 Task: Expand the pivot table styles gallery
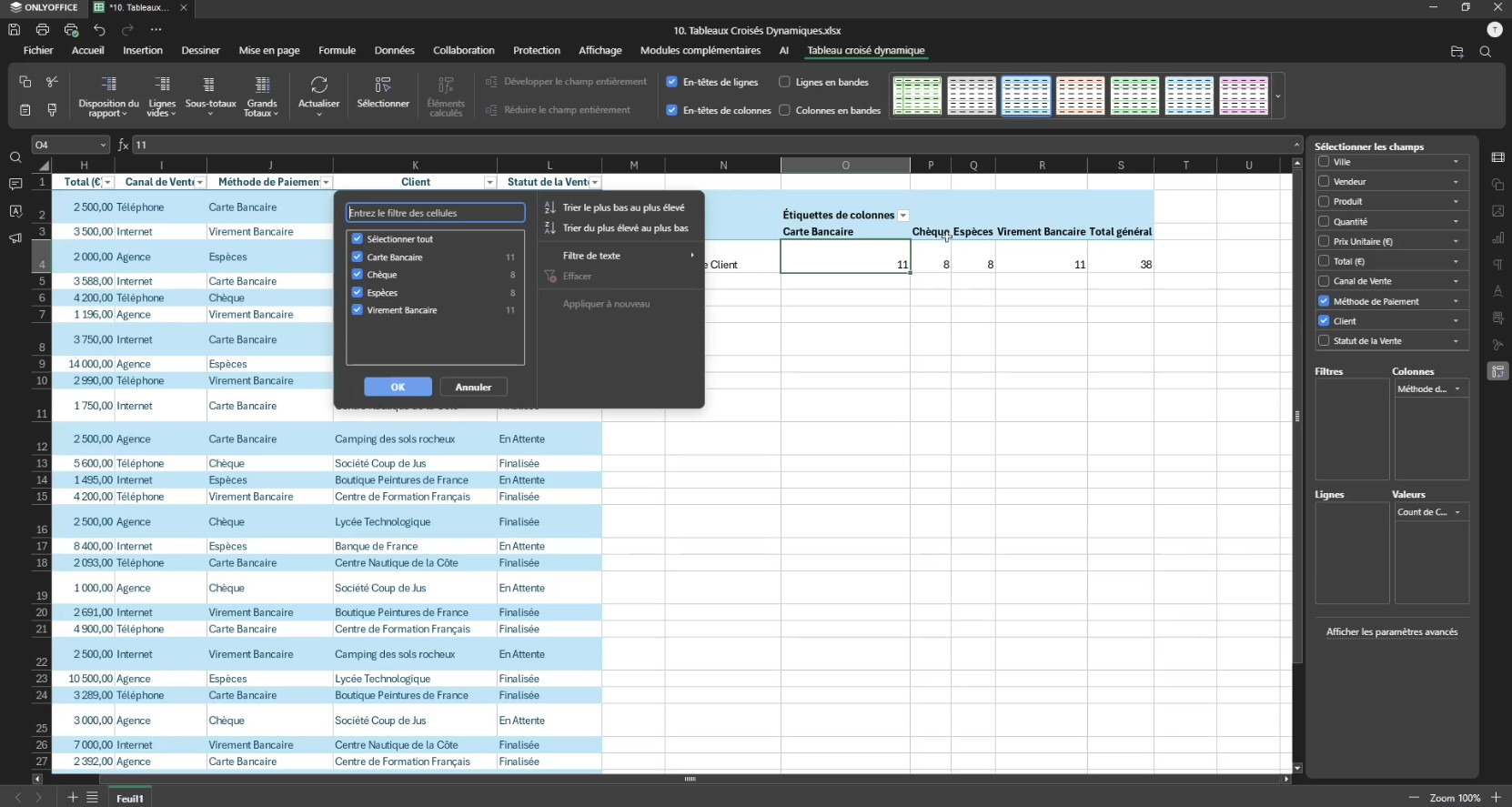(1278, 96)
